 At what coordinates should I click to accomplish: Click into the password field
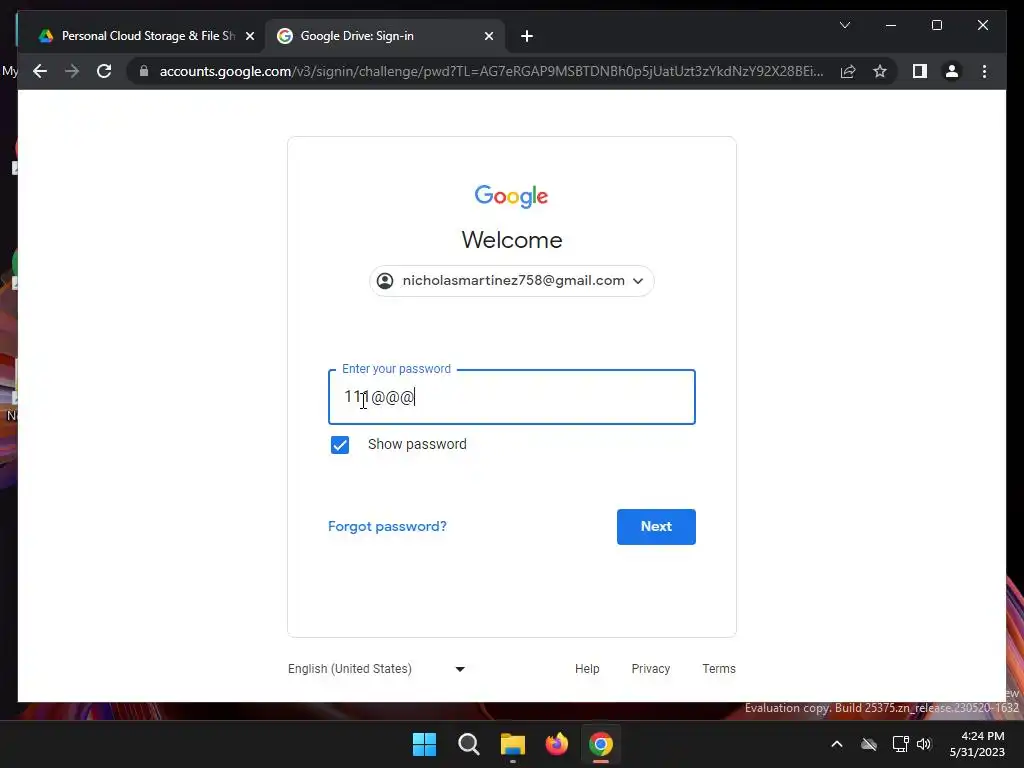[x=511, y=397]
